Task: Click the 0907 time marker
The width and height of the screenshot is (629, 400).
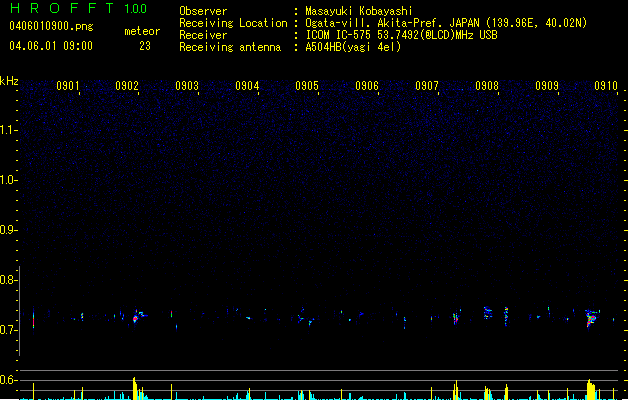Action: (x=427, y=85)
